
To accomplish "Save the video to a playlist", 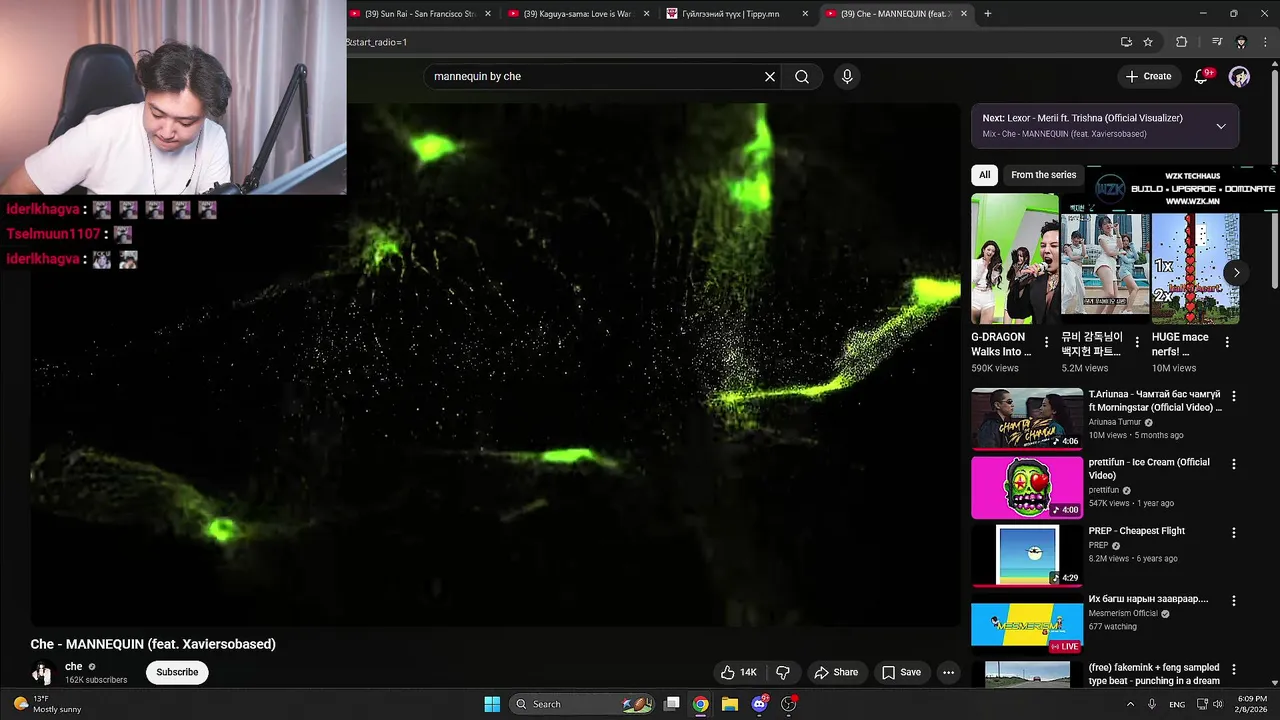I will (x=901, y=672).
